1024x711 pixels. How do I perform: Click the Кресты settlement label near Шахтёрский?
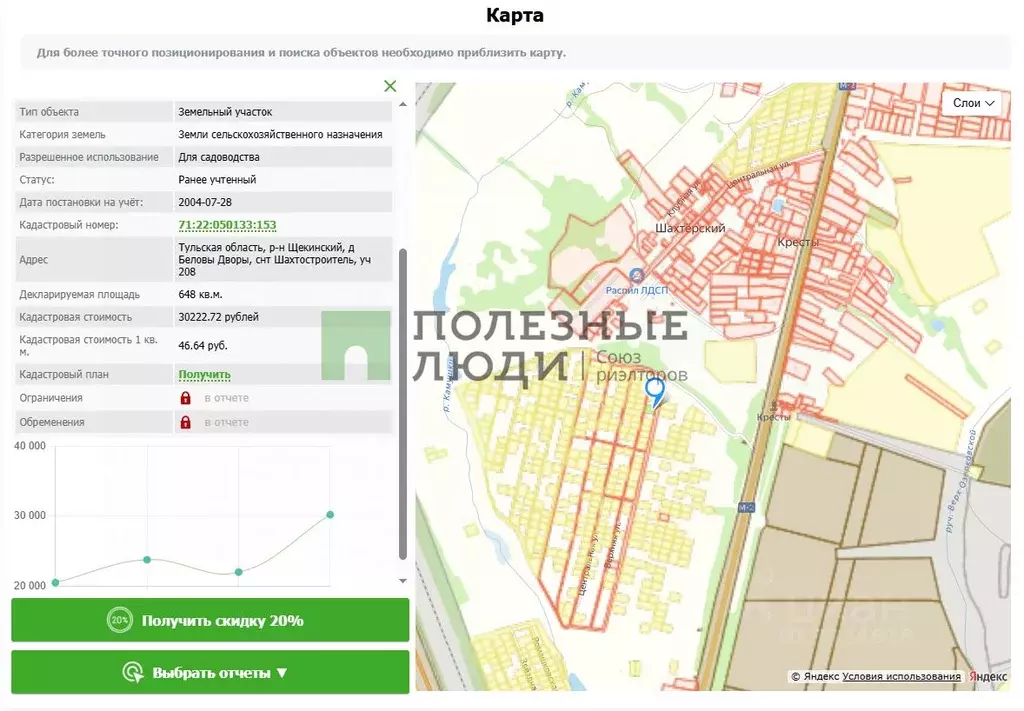(x=797, y=242)
